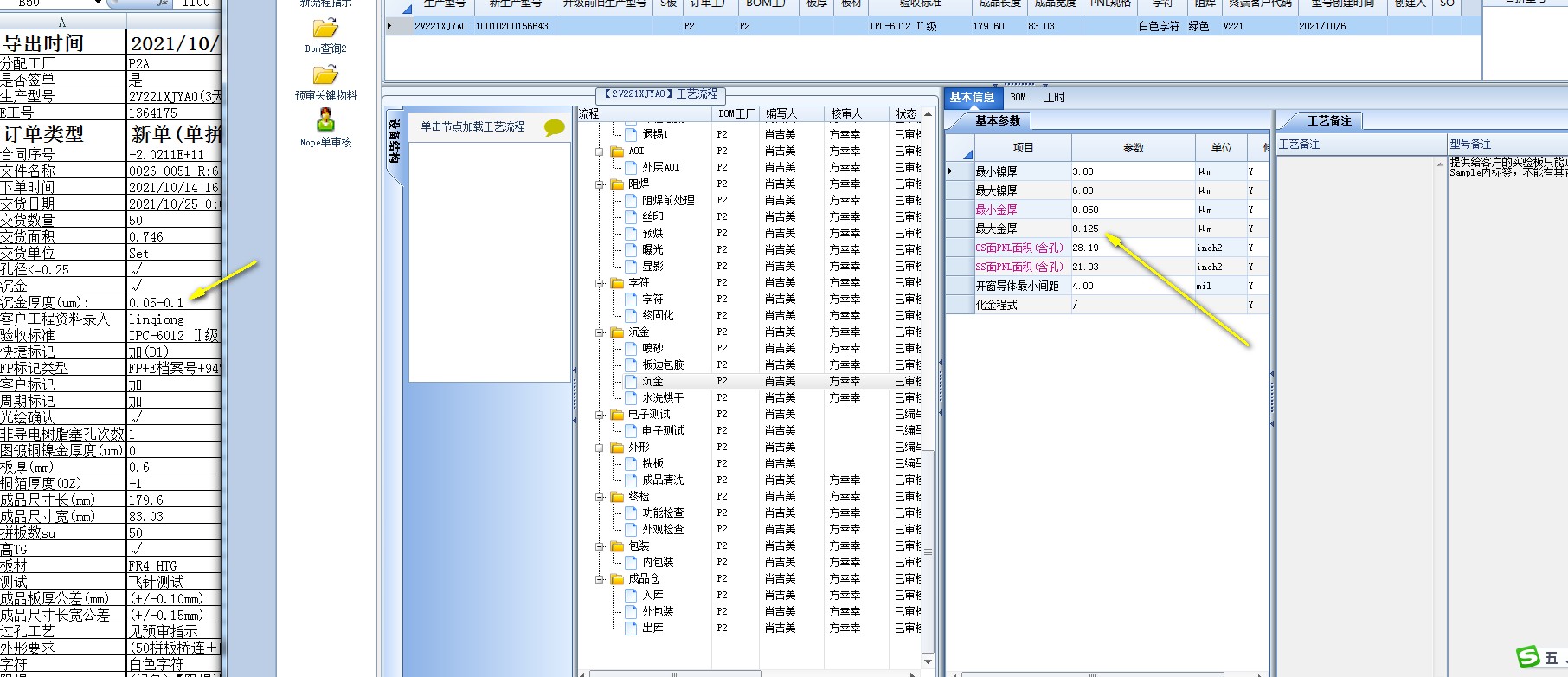Click the 核审人 column header

click(857, 113)
